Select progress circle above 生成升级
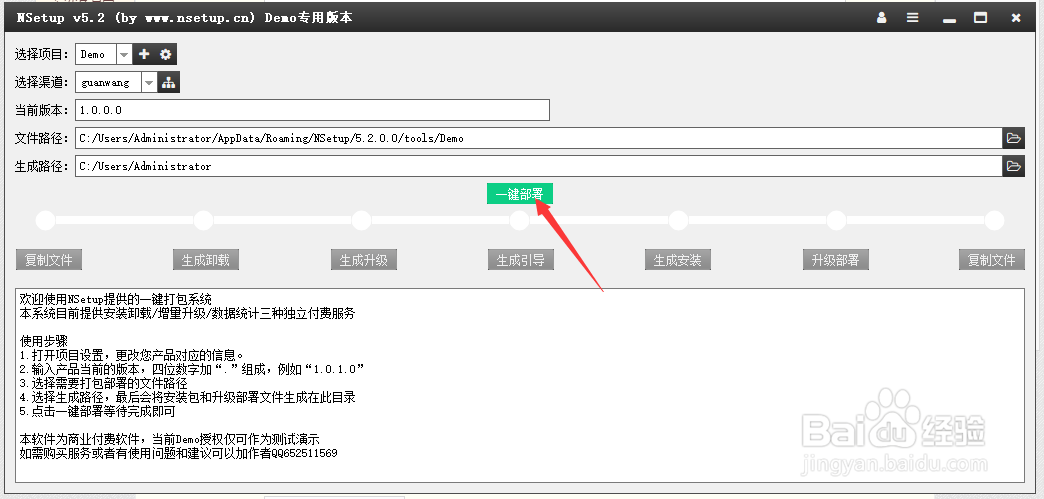The height and width of the screenshot is (499, 1044). coord(361,220)
